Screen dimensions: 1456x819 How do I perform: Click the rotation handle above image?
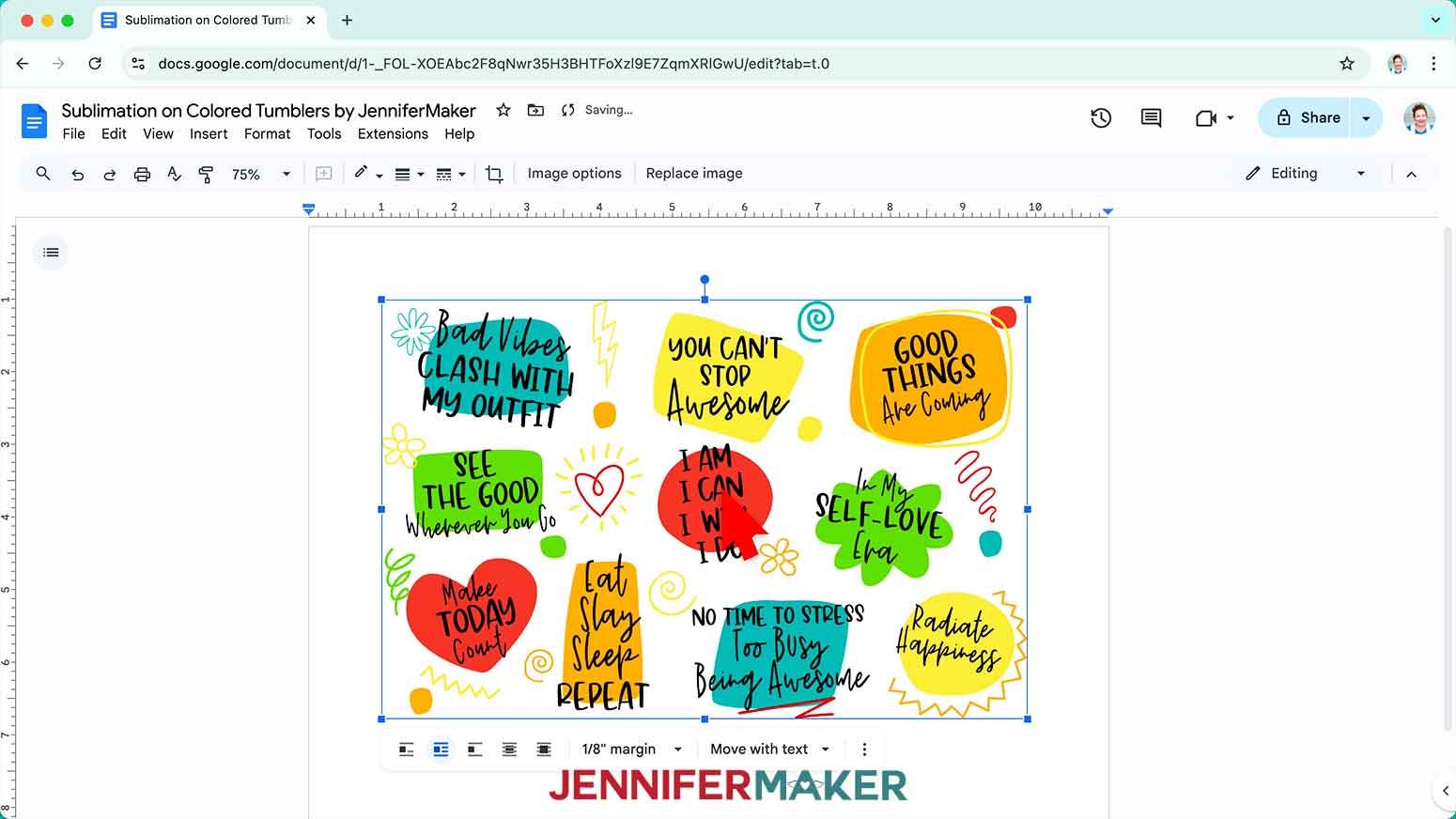[705, 280]
